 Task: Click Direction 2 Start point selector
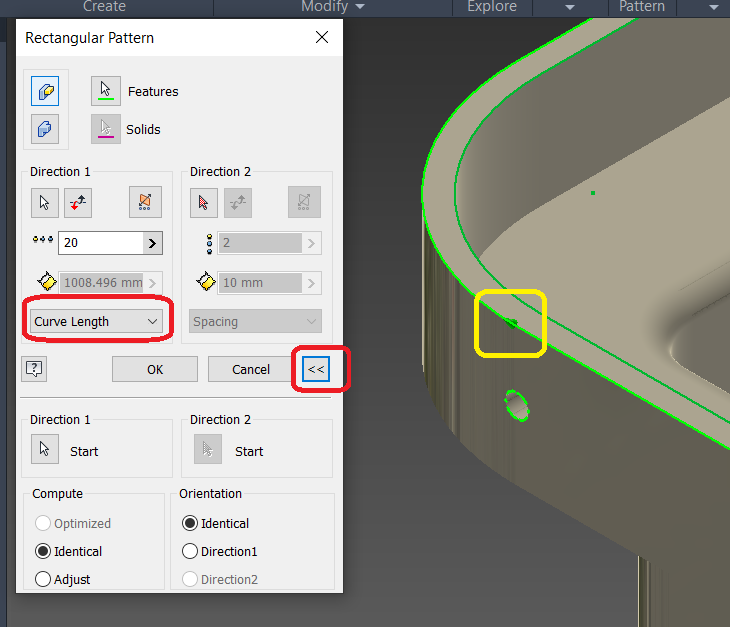(x=208, y=449)
